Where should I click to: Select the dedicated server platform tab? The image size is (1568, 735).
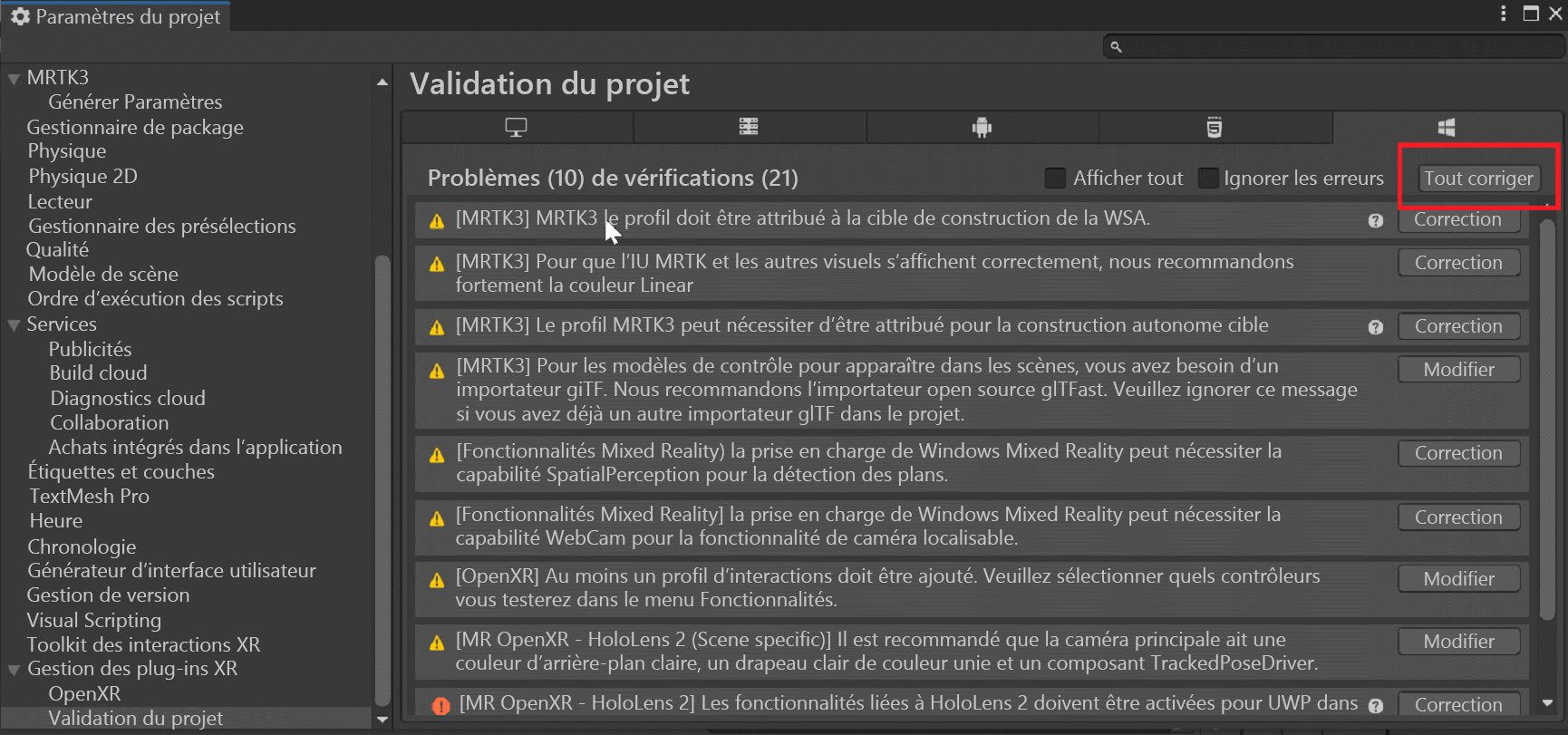(x=749, y=127)
